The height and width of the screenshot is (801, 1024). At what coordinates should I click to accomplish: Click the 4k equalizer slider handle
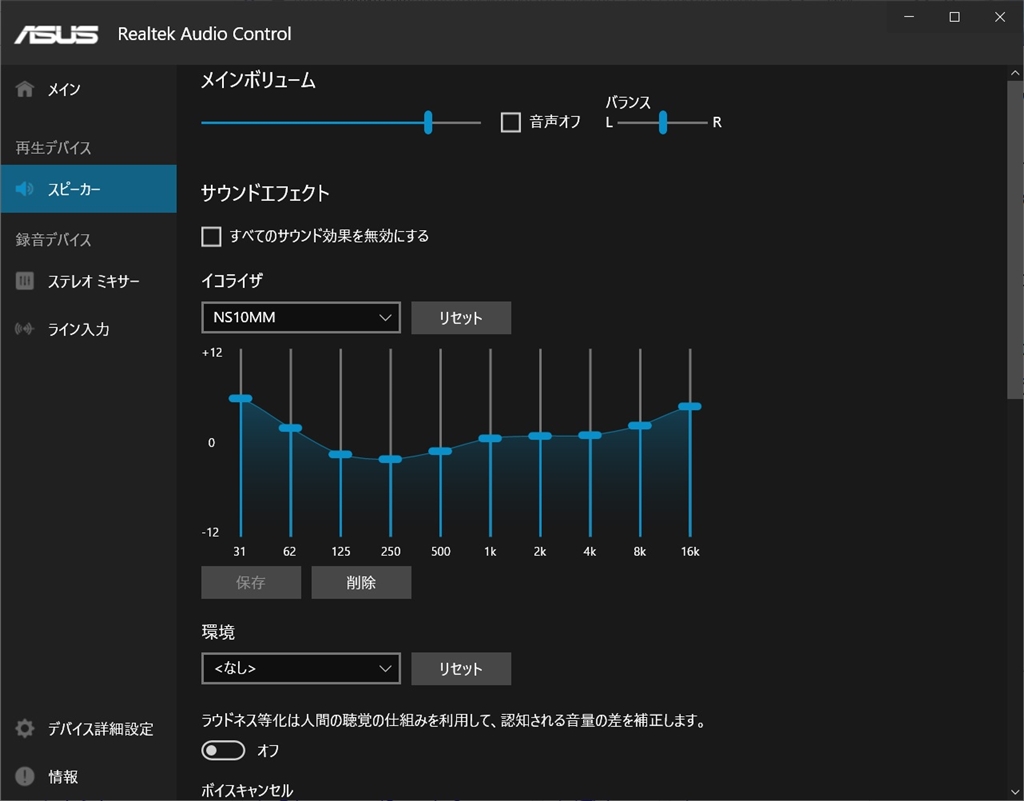590,435
